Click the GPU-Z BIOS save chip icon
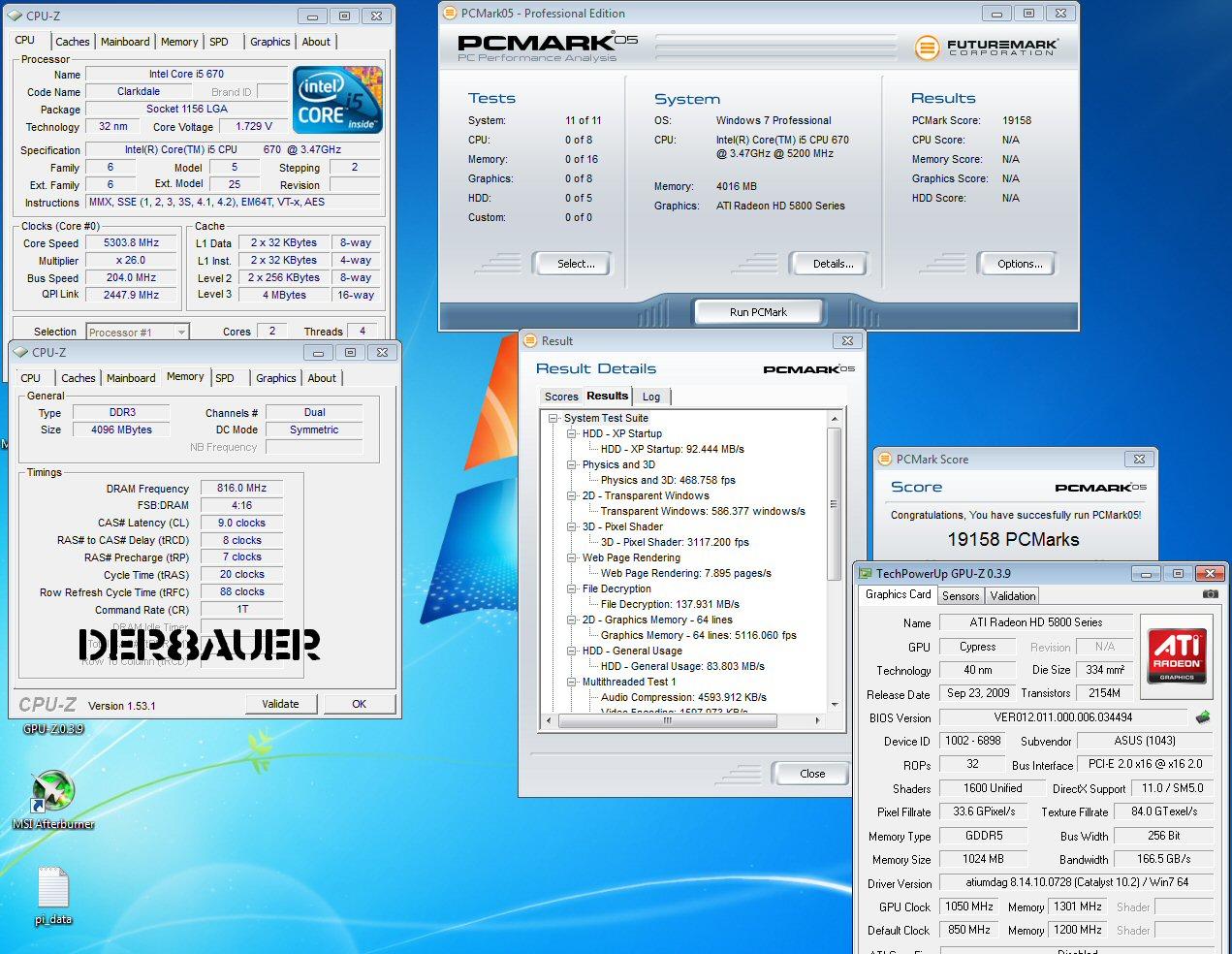 (x=1203, y=717)
